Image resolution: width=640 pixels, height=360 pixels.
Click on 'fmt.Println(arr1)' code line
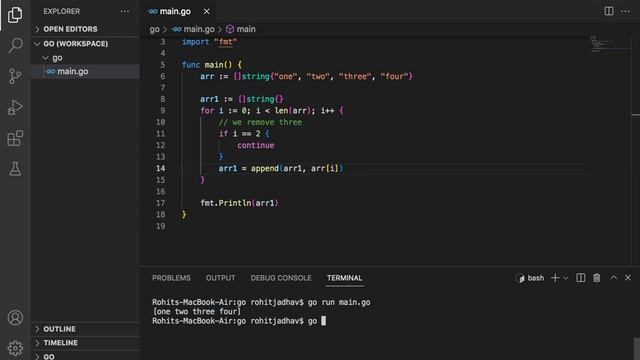pyautogui.click(x=239, y=203)
